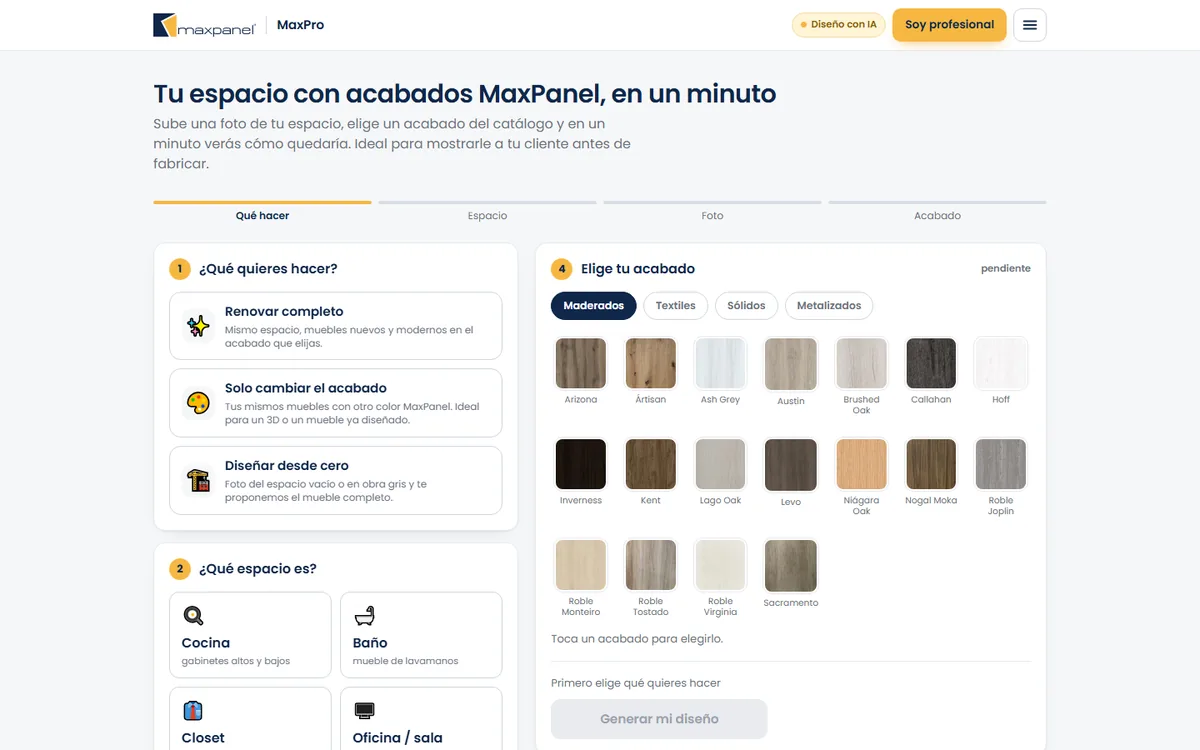
Task: Select the Maderados category pill
Action: (x=593, y=306)
